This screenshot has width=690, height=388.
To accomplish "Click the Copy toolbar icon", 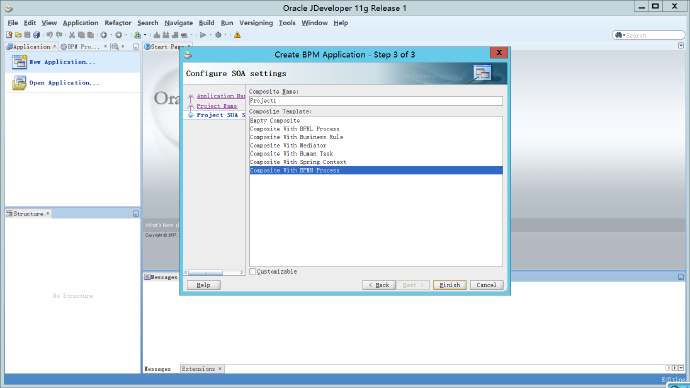I will tap(81, 35).
